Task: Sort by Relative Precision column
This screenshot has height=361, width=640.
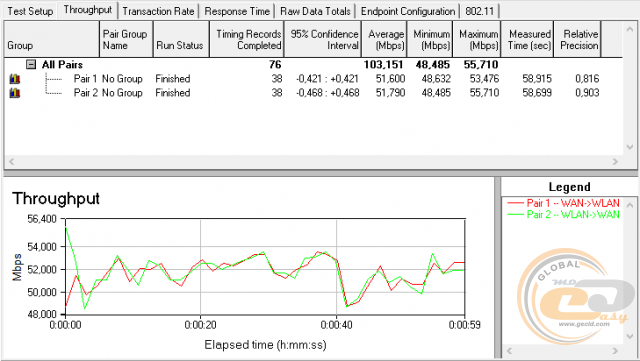Action: (578, 39)
